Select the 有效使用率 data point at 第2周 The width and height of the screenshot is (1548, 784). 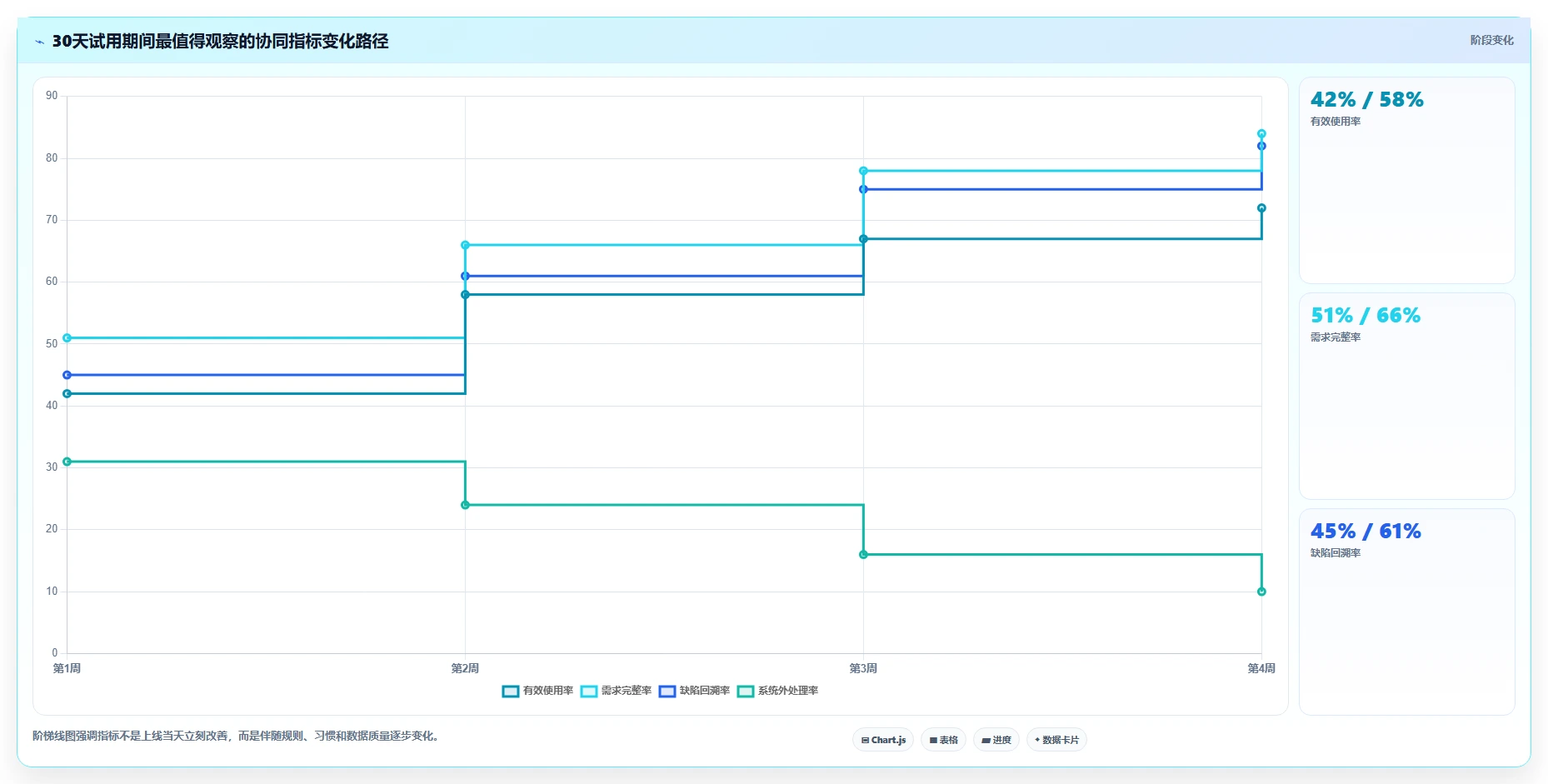click(465, 295)
